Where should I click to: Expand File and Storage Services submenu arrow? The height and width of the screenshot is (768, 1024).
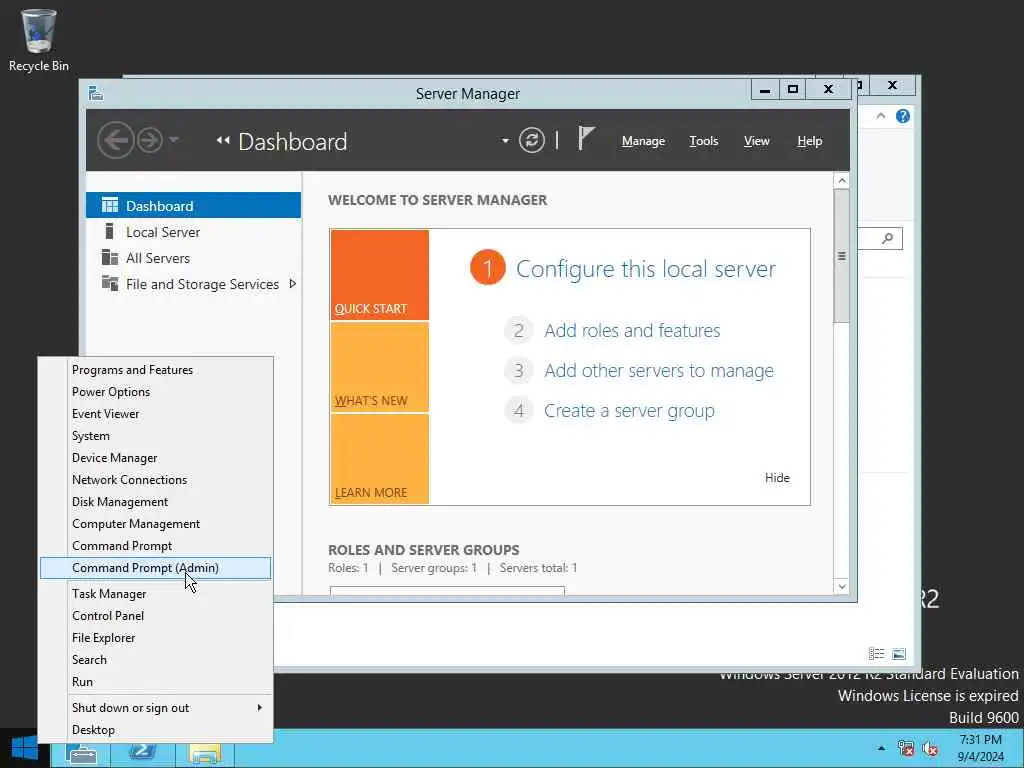(x=293, y=283)
